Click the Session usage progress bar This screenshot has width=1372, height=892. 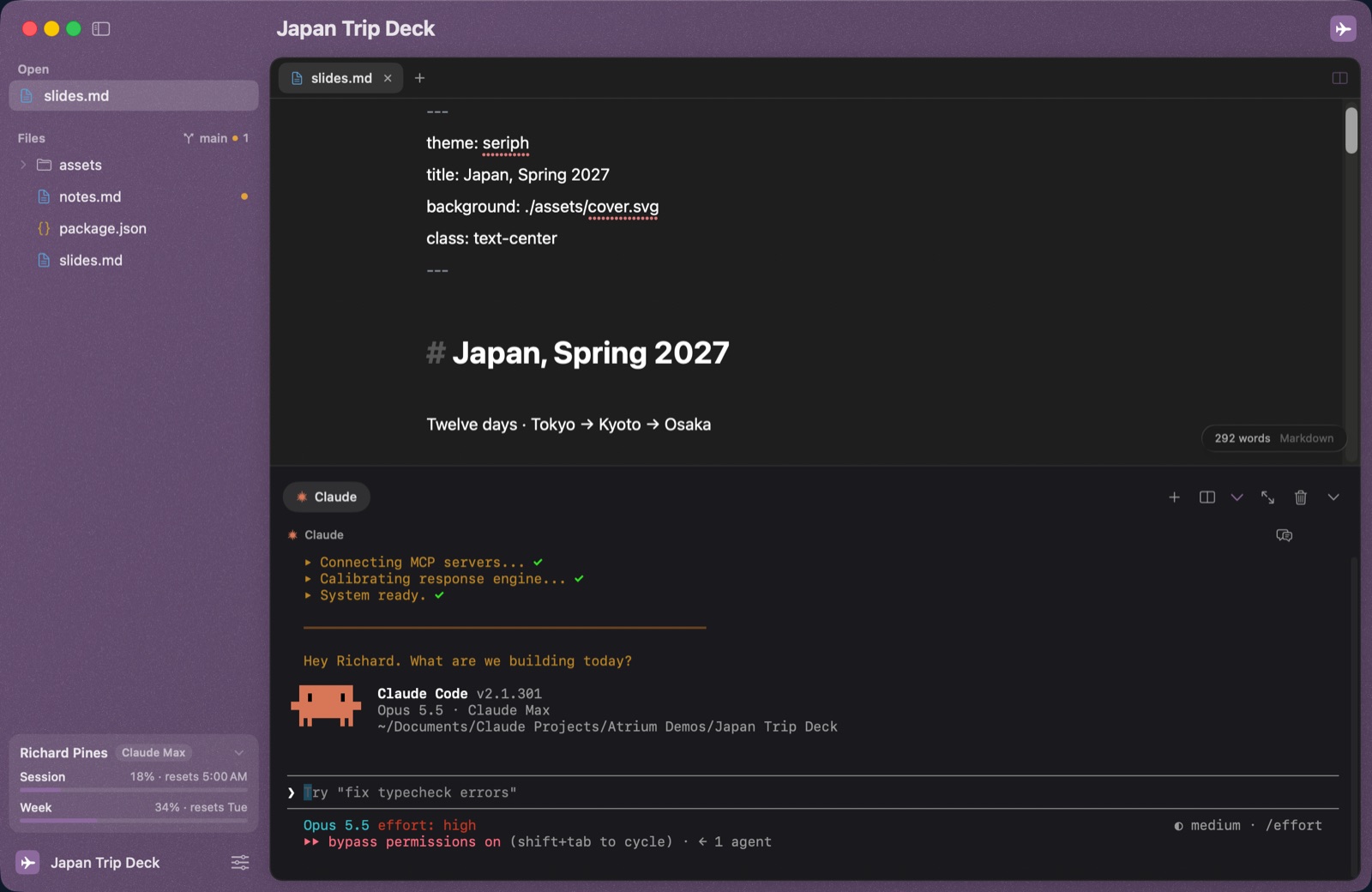click(x=134, y=789)
